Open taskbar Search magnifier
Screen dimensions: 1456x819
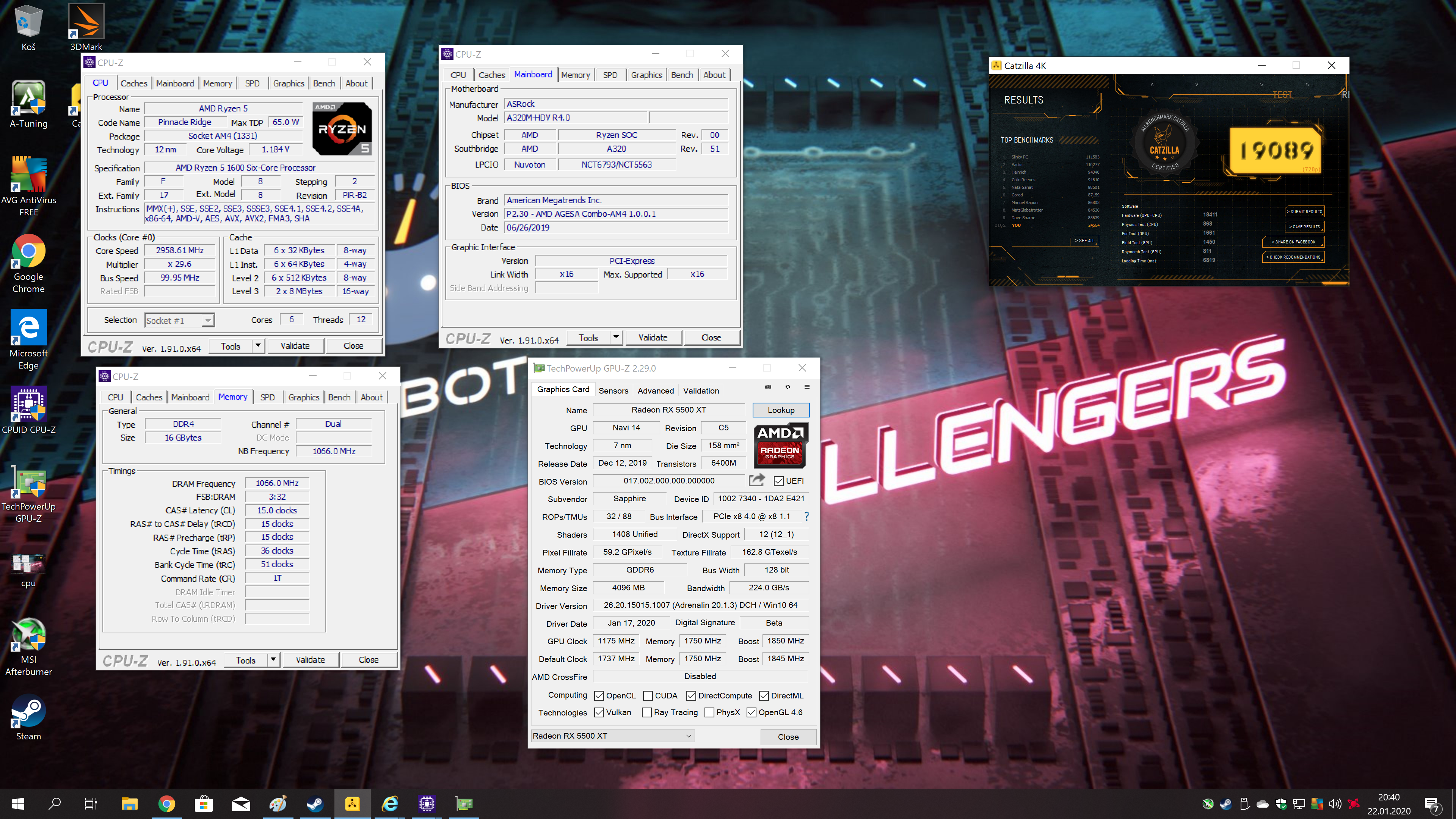point(54,804)
